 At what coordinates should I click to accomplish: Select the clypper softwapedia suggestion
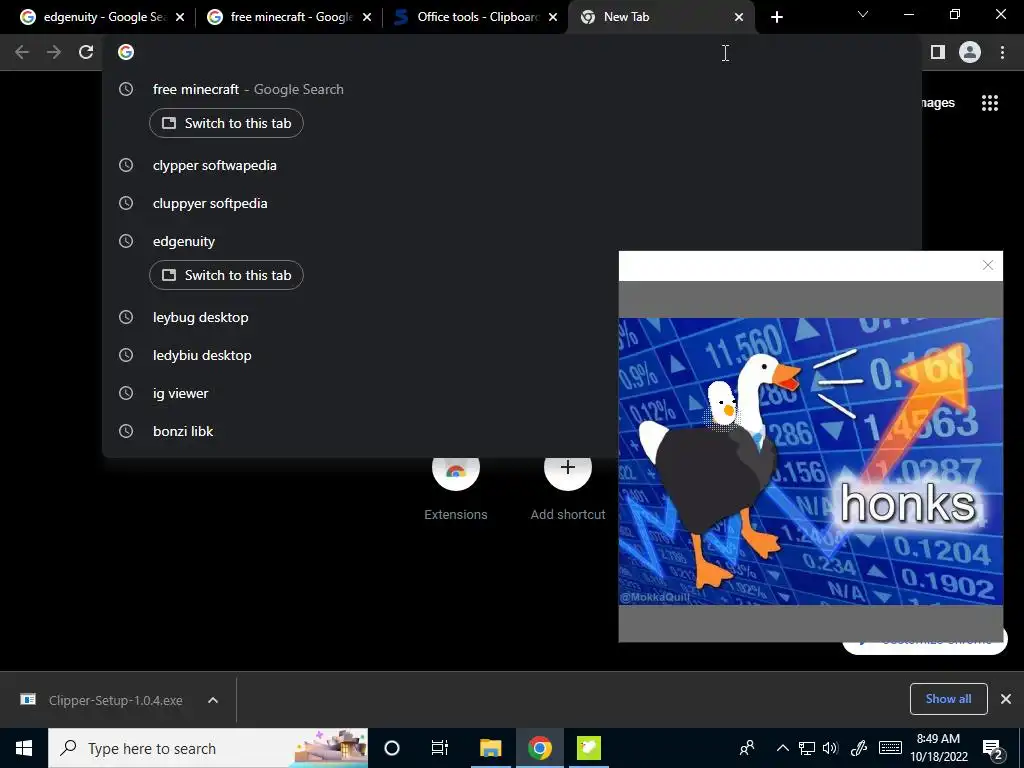coord(512,165)
